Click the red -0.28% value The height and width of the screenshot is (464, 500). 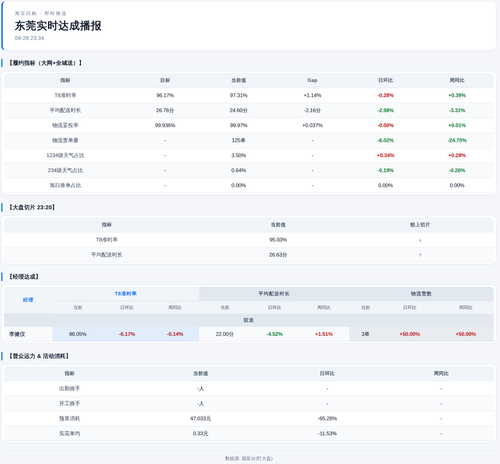coord(385,95)
